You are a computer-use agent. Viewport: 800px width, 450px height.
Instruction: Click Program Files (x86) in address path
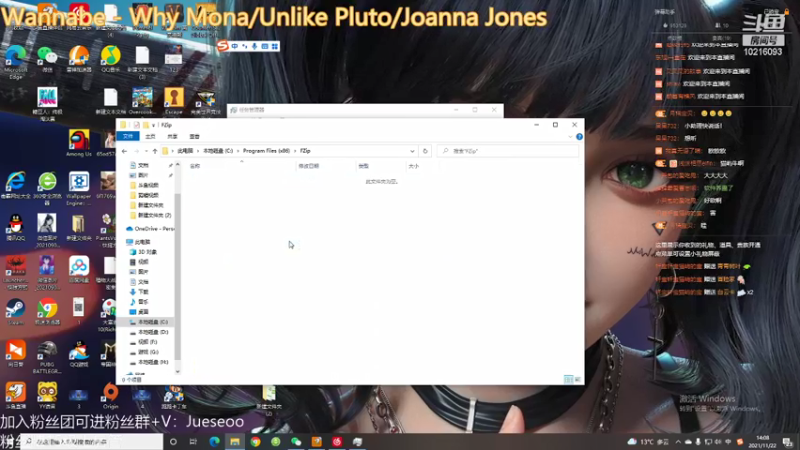(266, 151)
